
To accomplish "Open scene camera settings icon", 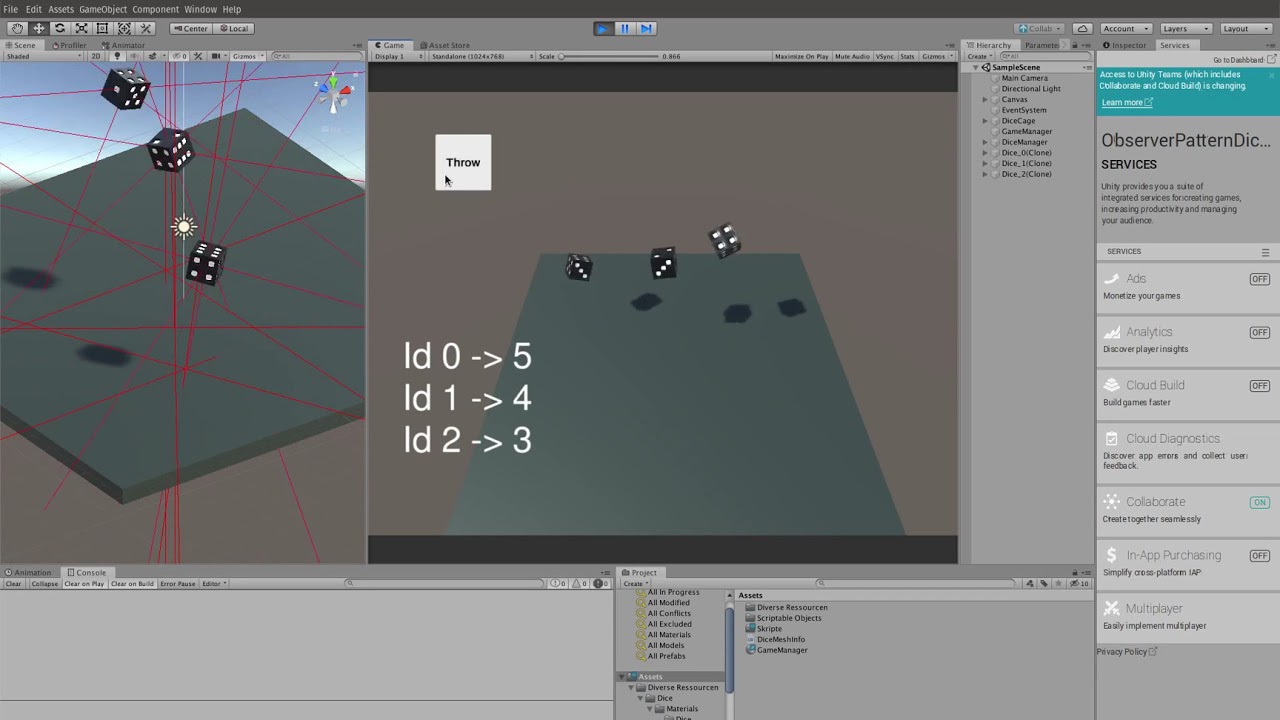I will [216, 56].
